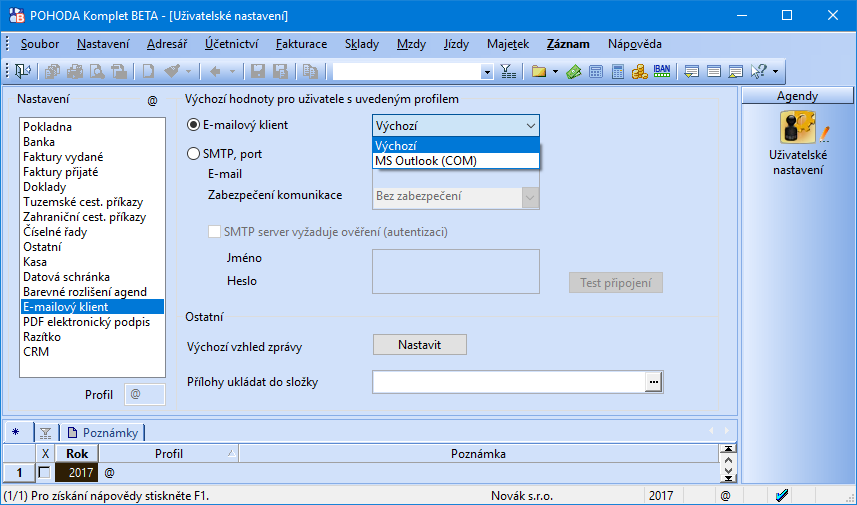
Task: Click the print preview magnifier icon
Action: pos(97,71)
